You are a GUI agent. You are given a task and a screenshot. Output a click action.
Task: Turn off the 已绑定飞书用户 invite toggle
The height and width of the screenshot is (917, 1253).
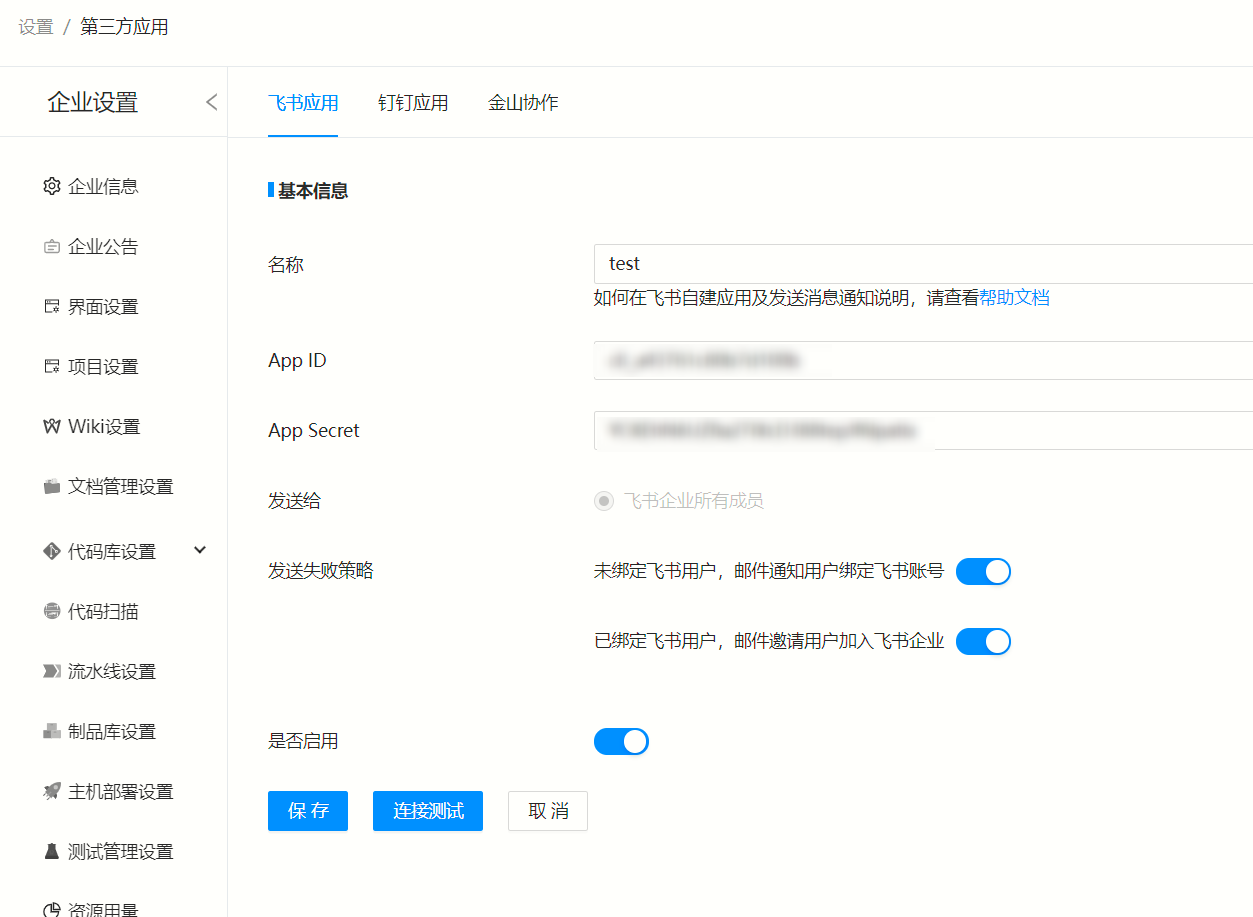click(x=983, y=641)
